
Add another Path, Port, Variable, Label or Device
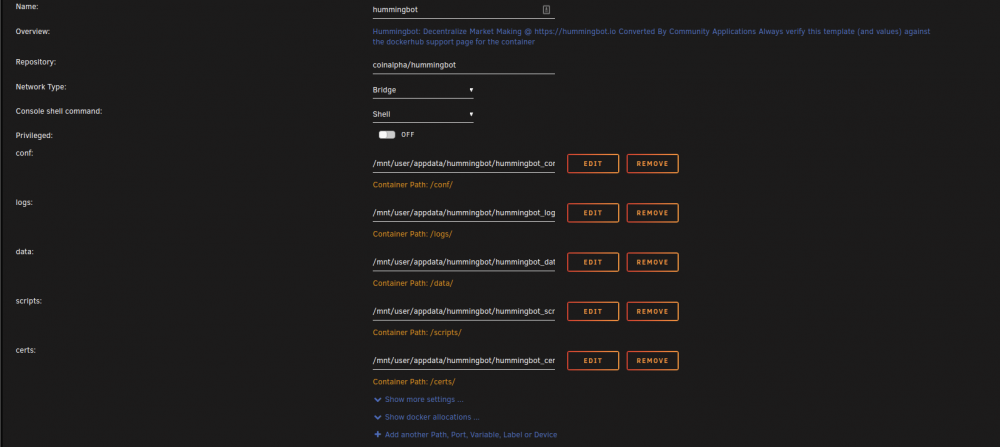471,435
